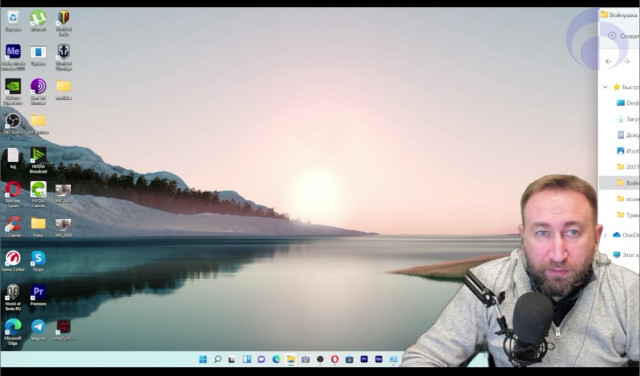This screenshot has height=376, width=640.
Task: Open the taskbar Search icon
Action: tap(218, 359)
